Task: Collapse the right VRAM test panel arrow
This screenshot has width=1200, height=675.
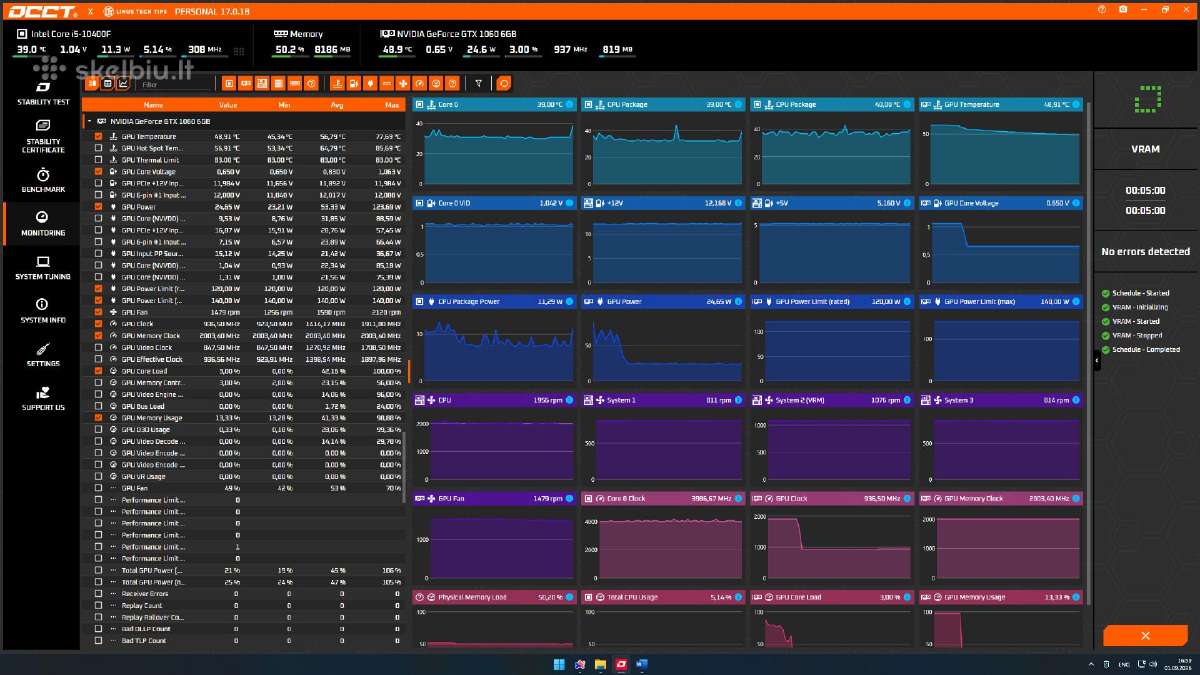Action: coord(1097,362)
